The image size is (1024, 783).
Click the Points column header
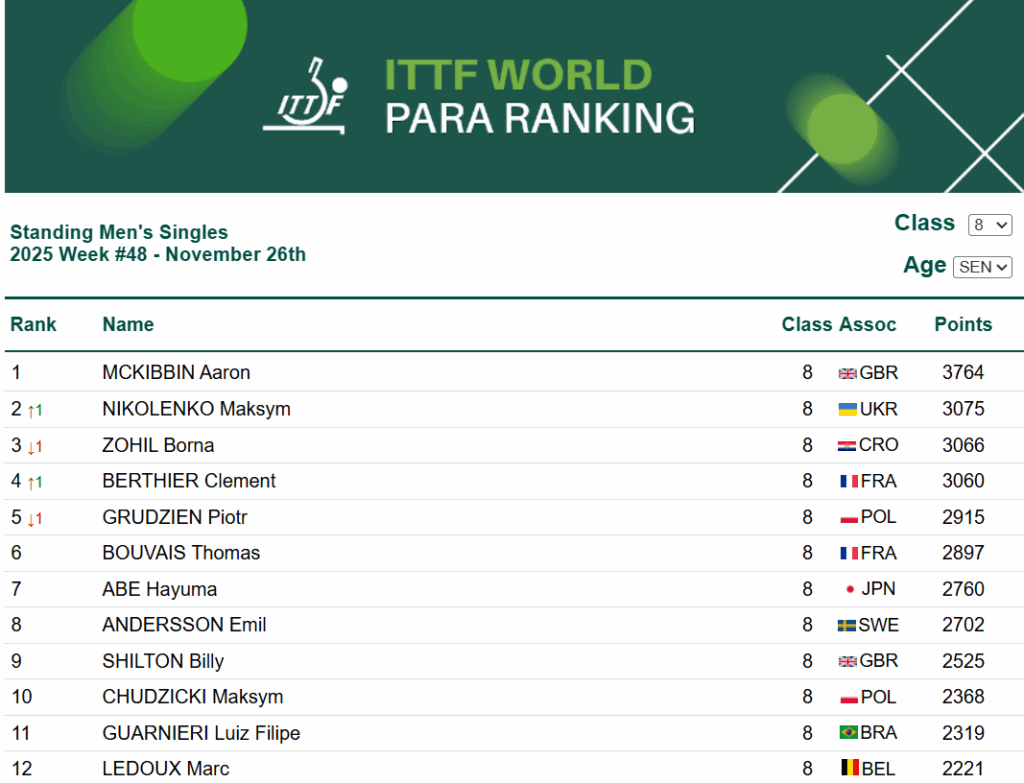pos(963,324)
